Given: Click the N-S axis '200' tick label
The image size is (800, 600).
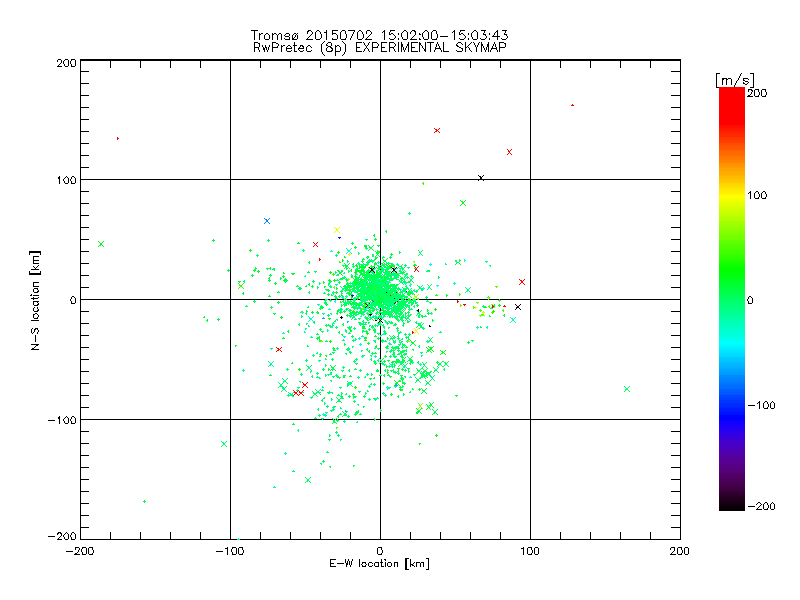Looking at the screenshot, I should click(66, 63).
